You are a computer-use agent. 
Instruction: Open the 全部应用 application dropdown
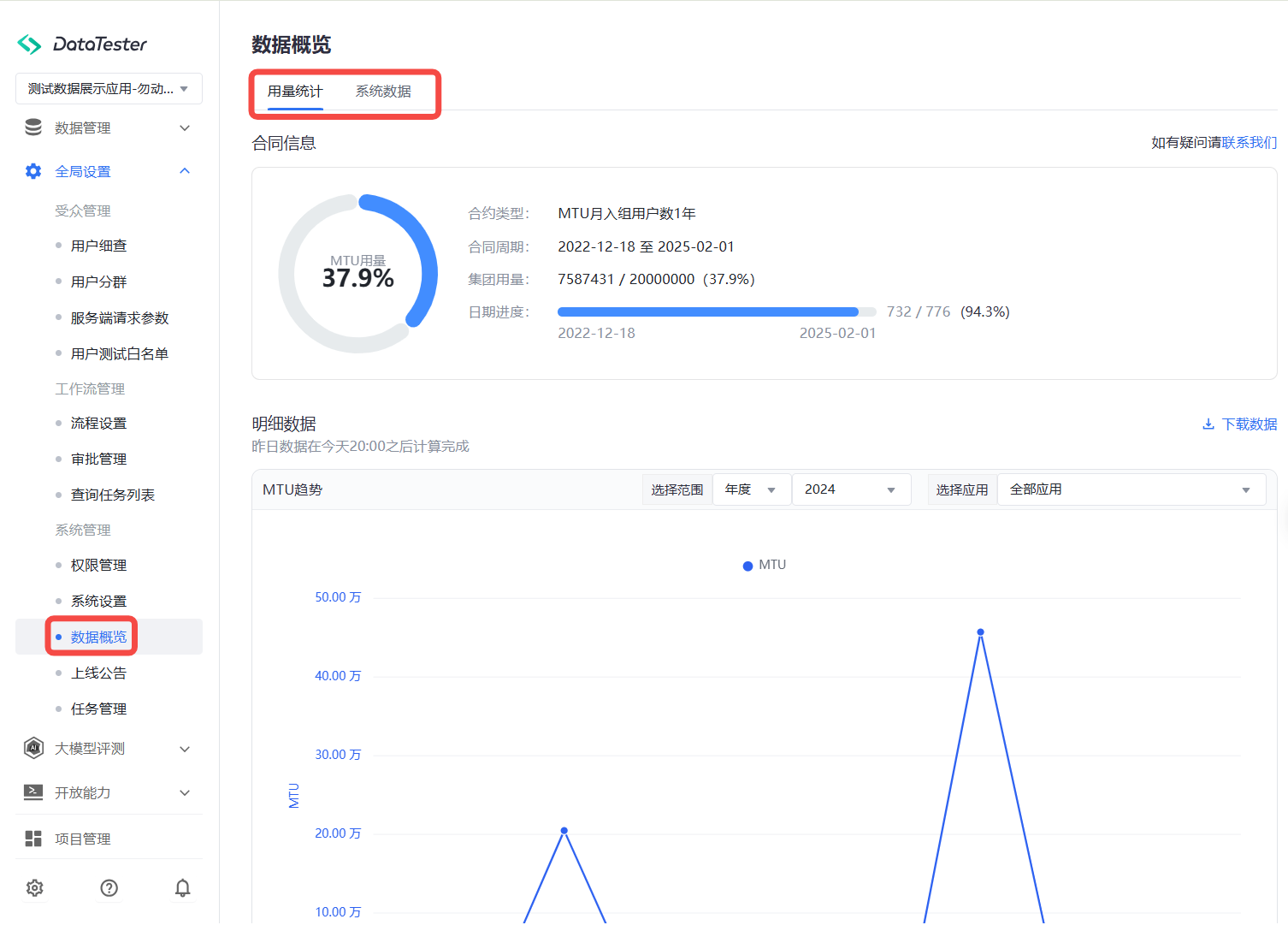coord(1131,489)
